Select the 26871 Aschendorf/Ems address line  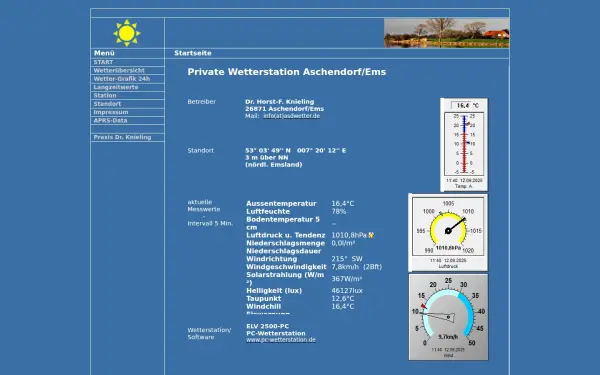[x=285, y=109]
